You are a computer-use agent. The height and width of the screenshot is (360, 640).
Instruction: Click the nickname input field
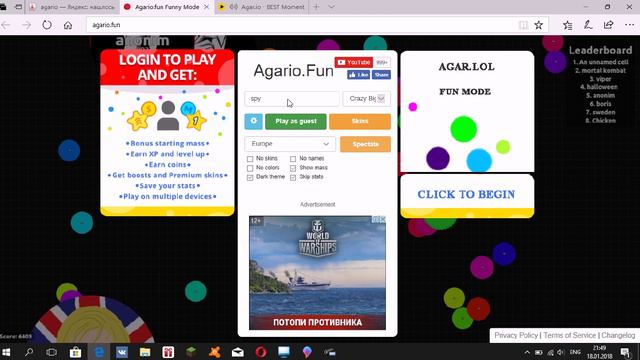[292, 98]
